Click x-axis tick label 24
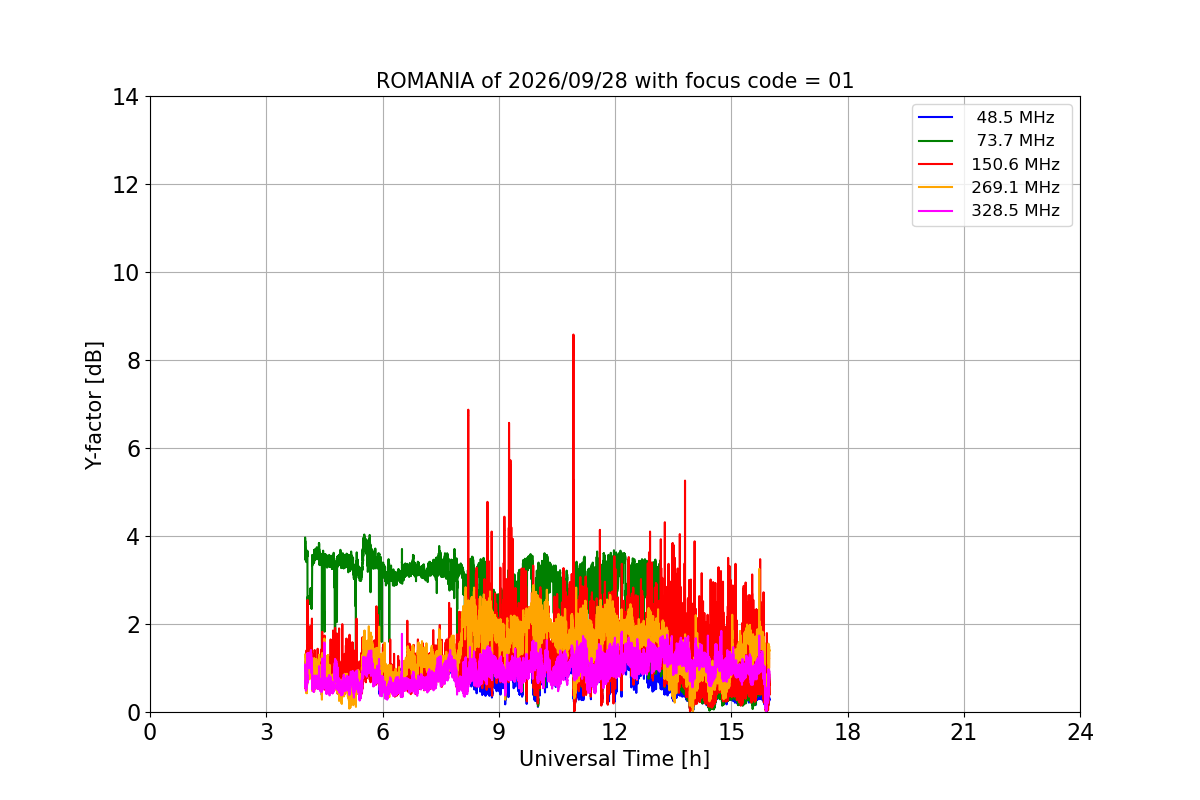Image resolution: width=1200 pixels, height=800 pixels. (1080, 732)
